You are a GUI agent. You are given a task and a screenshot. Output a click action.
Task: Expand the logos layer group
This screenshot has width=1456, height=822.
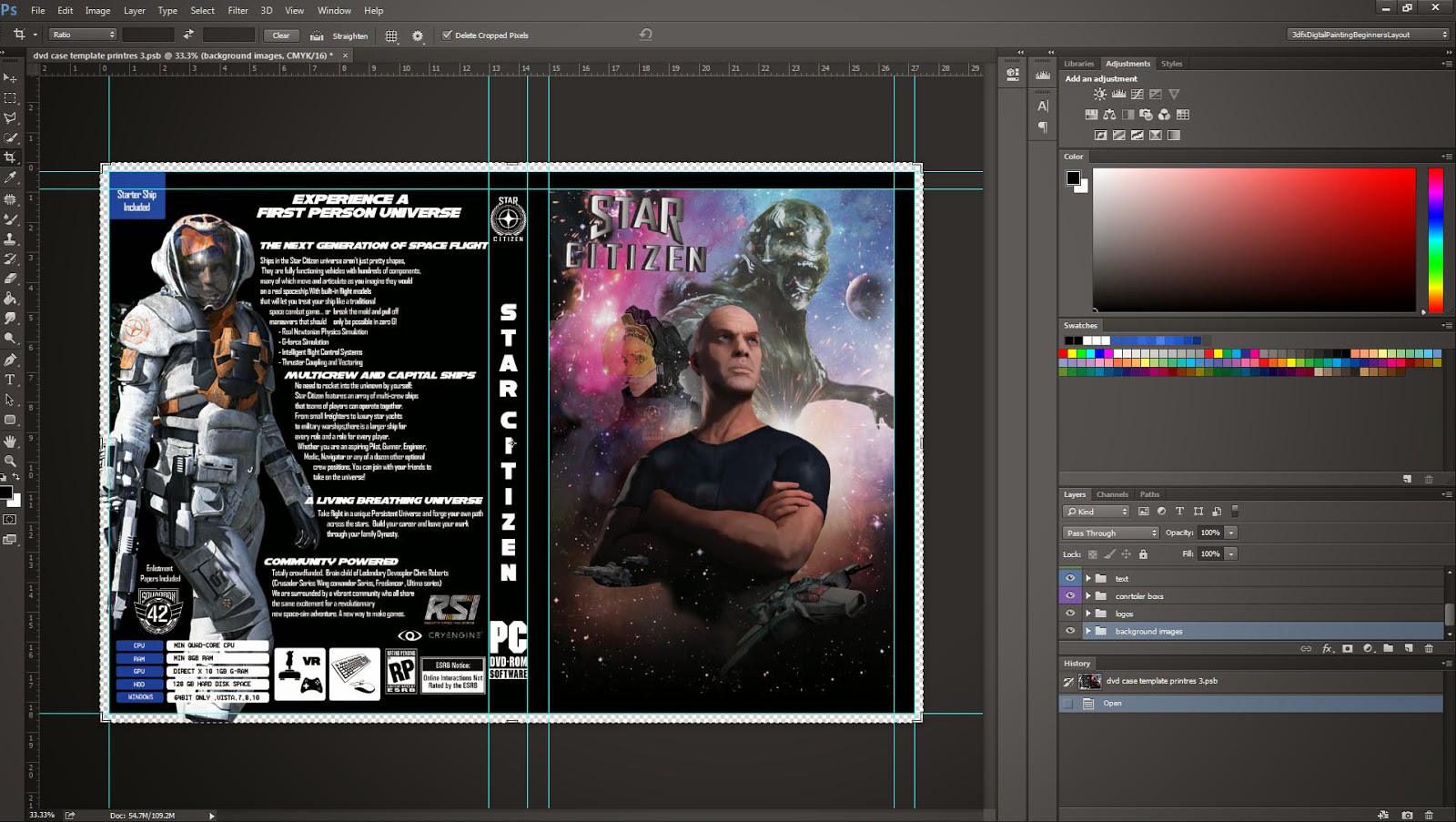click(1087, 614)
